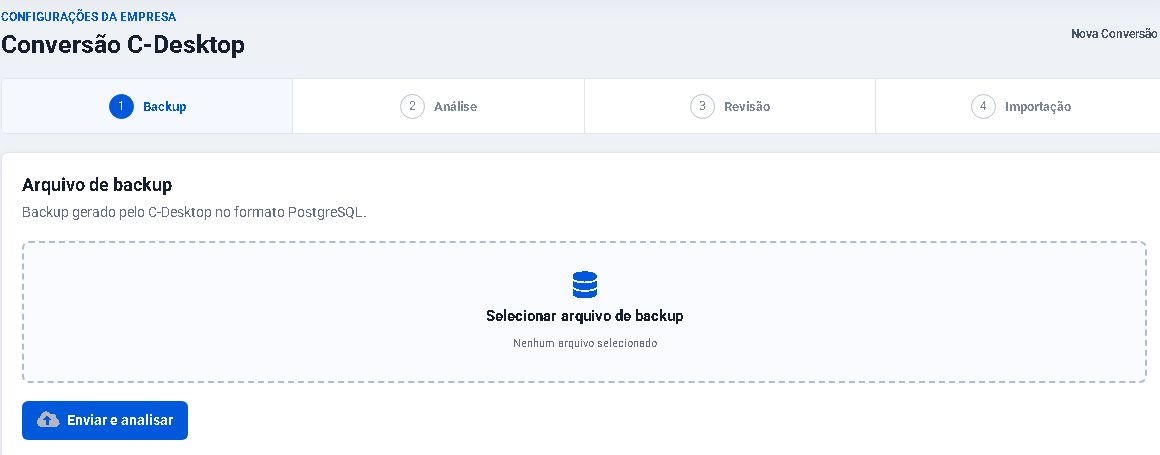
Task: Select the Backup step tab
Action: point(147,107)
